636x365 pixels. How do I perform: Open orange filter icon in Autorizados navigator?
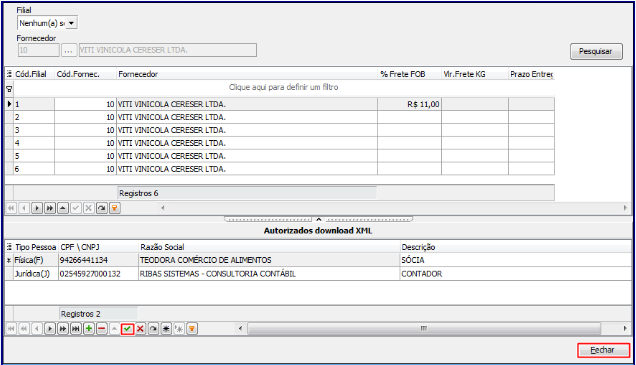click(x=192, y=328)
